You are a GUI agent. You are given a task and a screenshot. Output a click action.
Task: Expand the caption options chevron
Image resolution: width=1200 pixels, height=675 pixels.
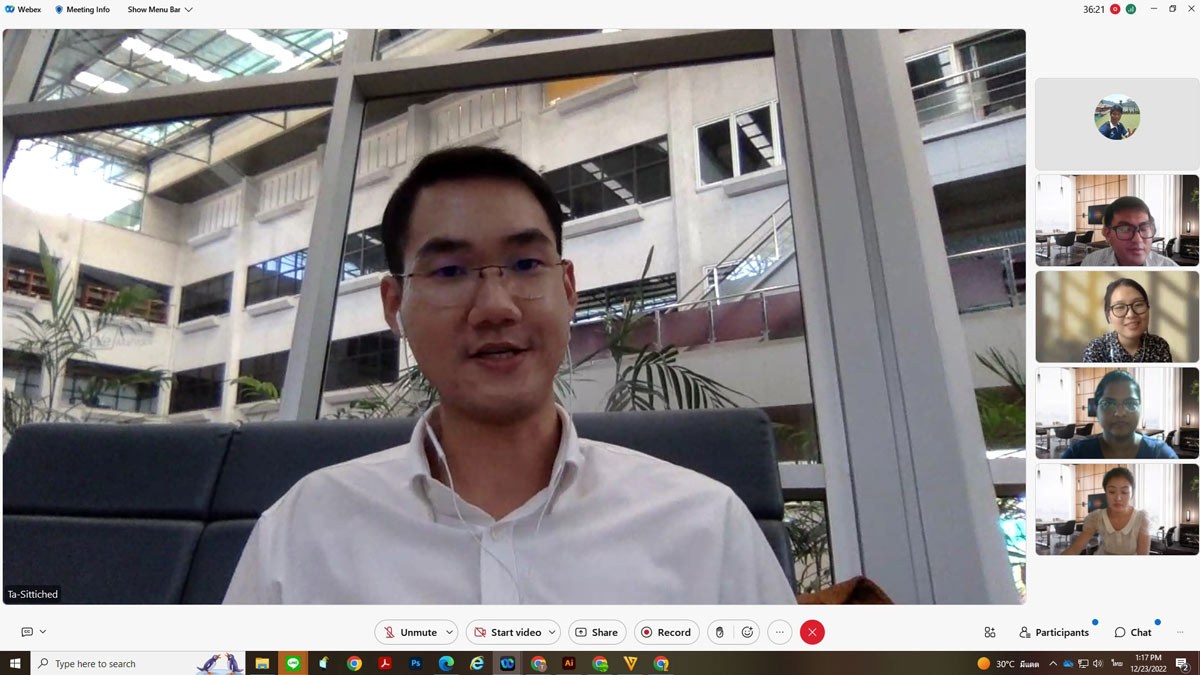(x=43, y=632)
